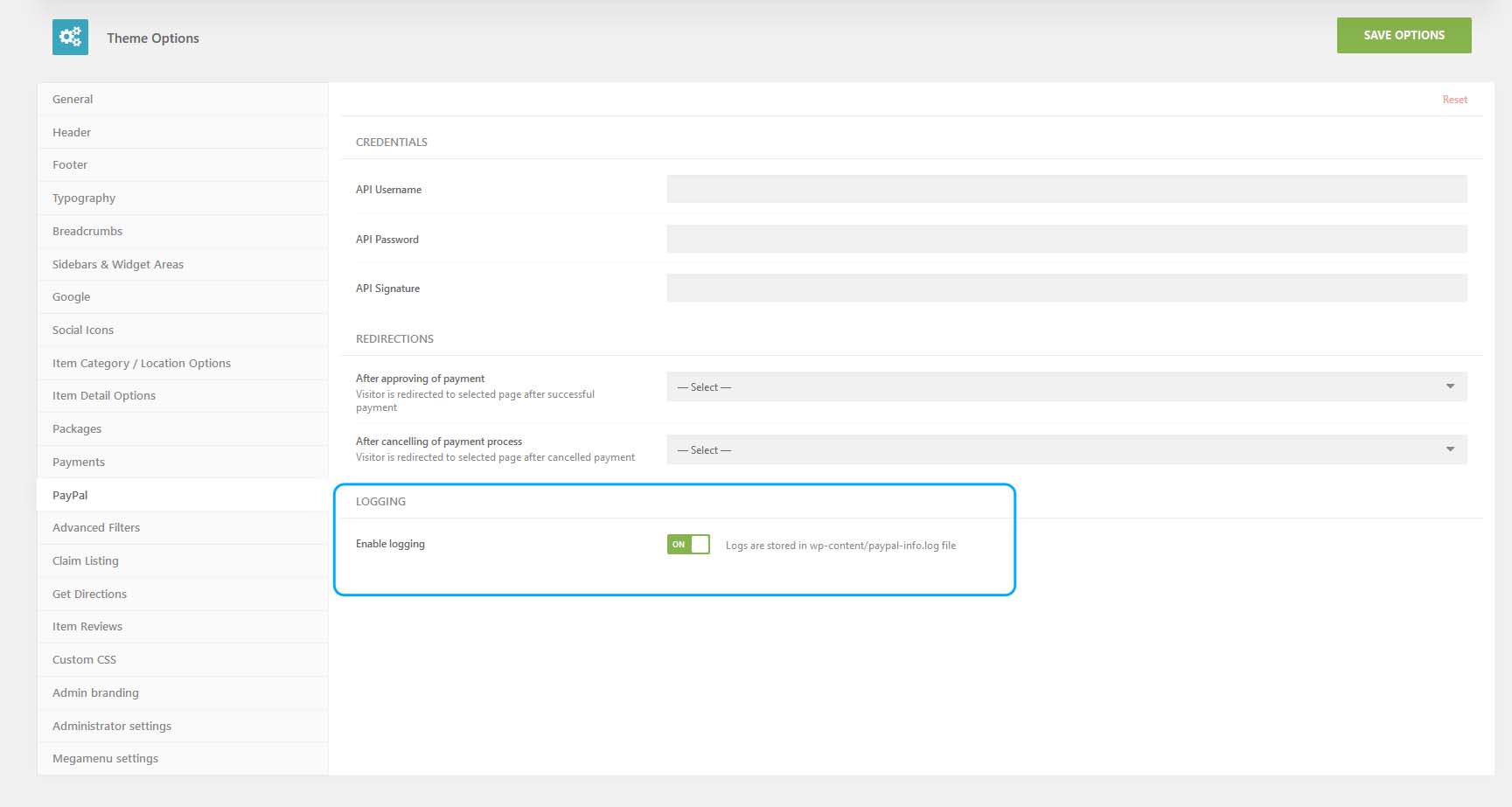Open After approving of payment dropdown
Screen dimensions: 1512x807
point(1067,386)
